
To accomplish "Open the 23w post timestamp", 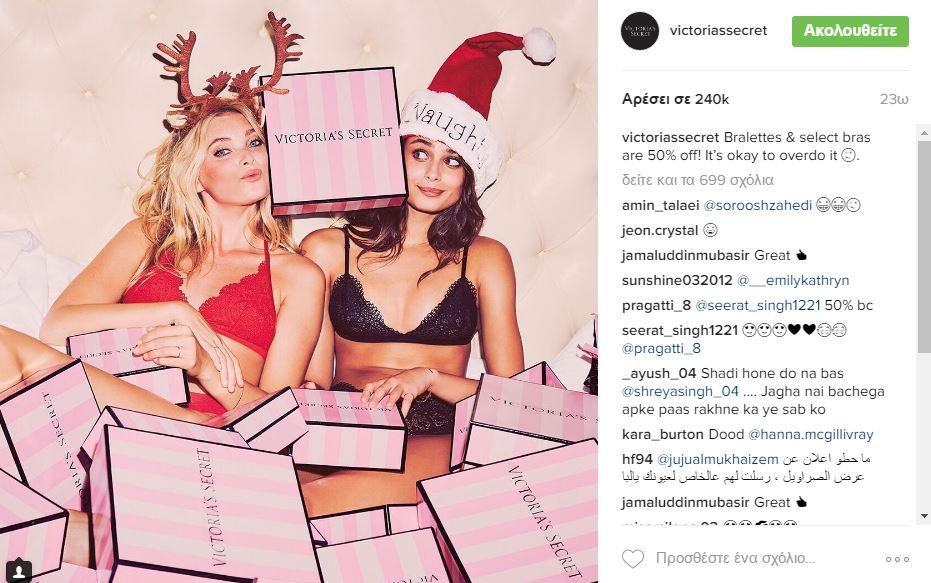I will [894, 99].
